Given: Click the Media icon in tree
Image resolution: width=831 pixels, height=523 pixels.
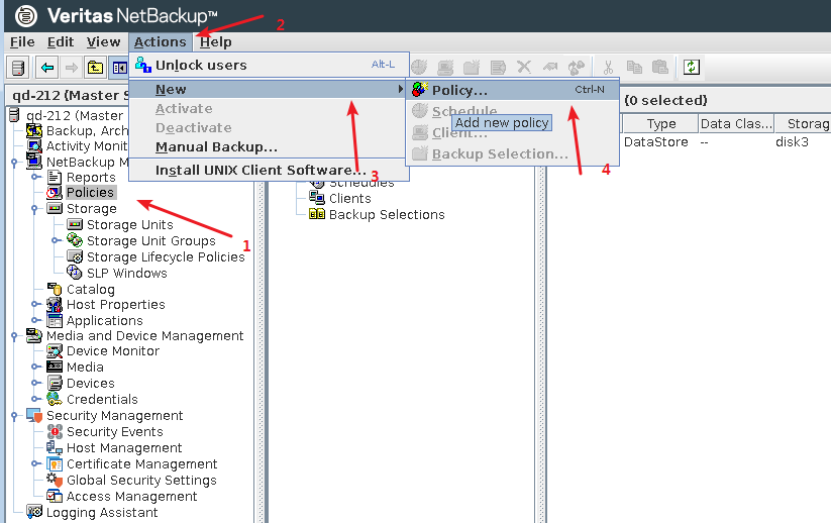Looking at the screenshot, I should click(x=55, y=367).
